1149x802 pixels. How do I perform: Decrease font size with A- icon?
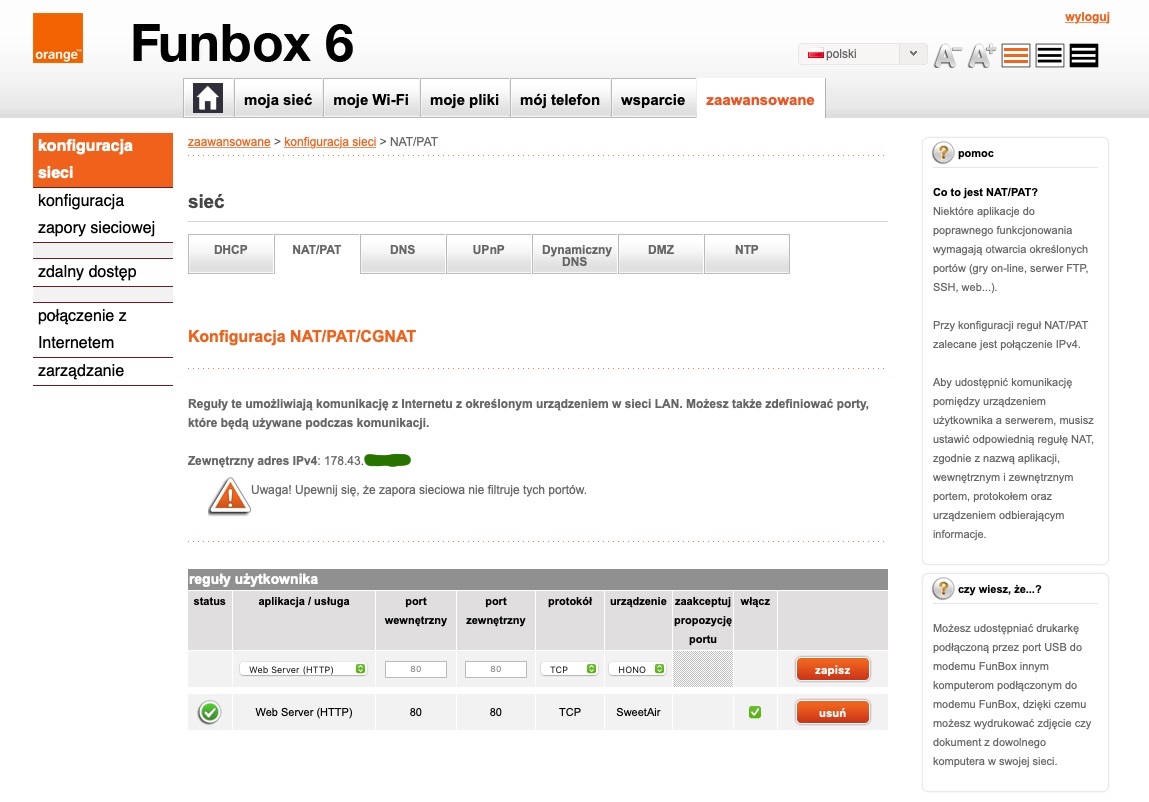(x=946, y=56)
